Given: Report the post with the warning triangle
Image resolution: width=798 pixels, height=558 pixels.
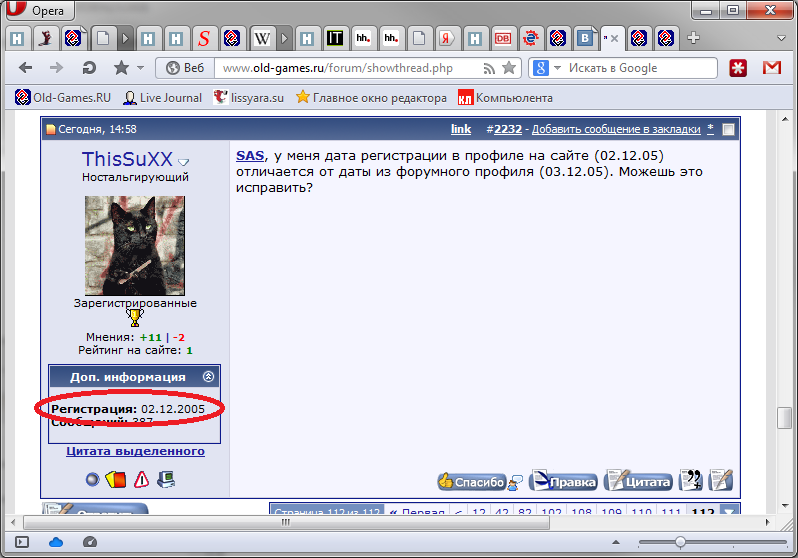Looking at the screenshot, I should coord(141,479).
